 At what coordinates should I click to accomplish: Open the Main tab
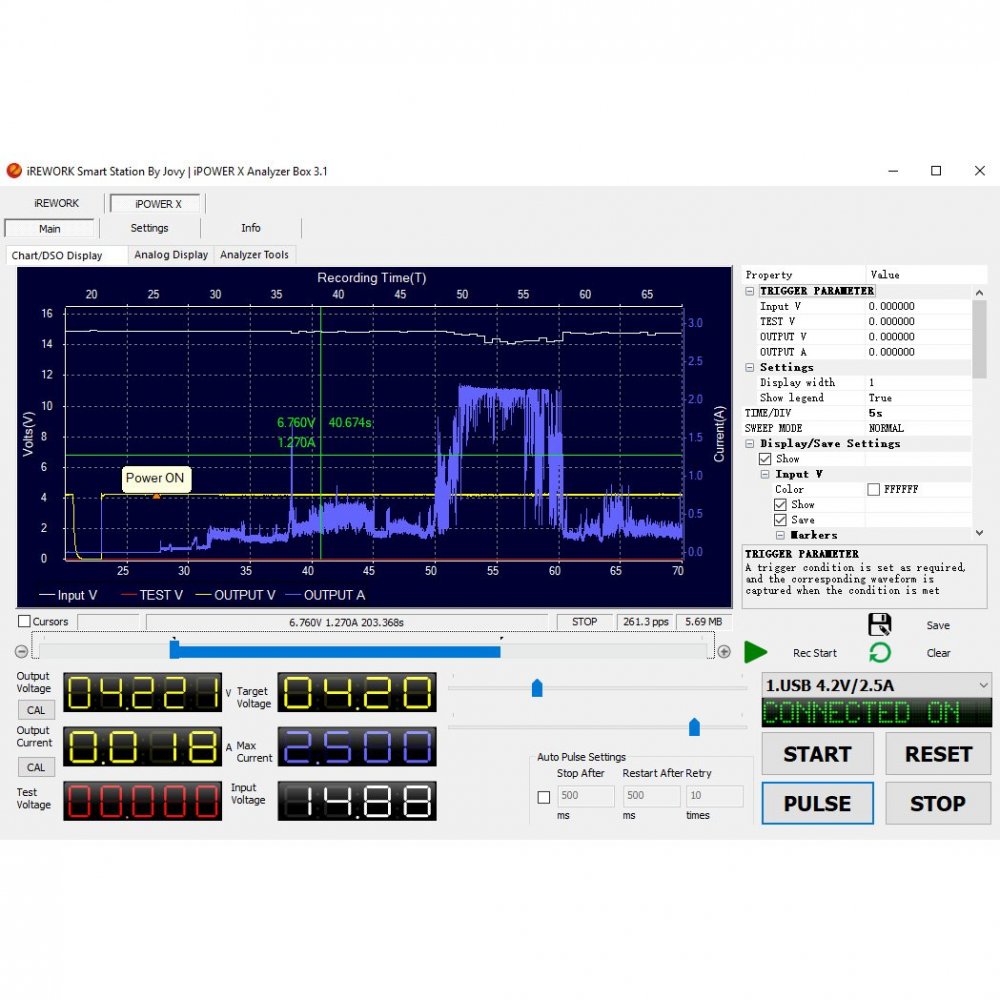point(50,228)
